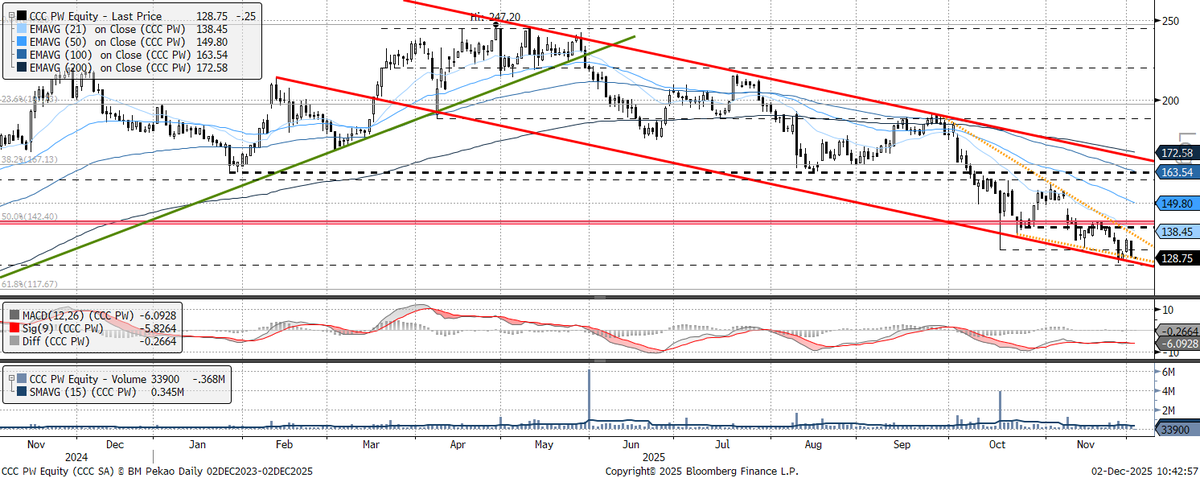
Task: Click the 50.0%(142.40) Fibonacci label
Action: pyautogui.click(x=31, y=216)
